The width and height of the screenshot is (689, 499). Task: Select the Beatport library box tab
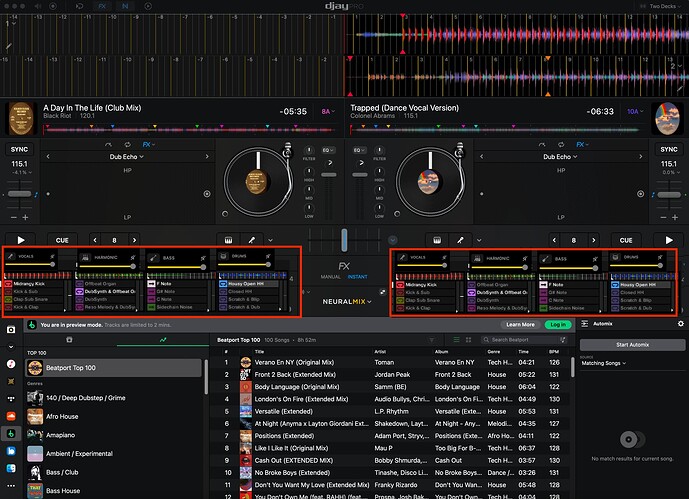(x=69, y=340)
